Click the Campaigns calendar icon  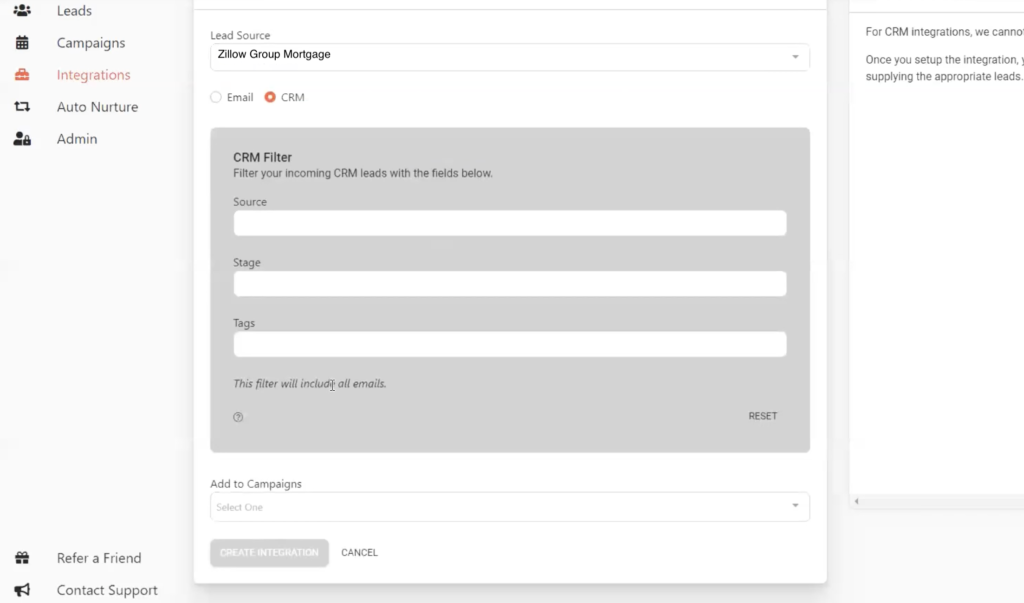pyautogui.click(x=22, y=42)
